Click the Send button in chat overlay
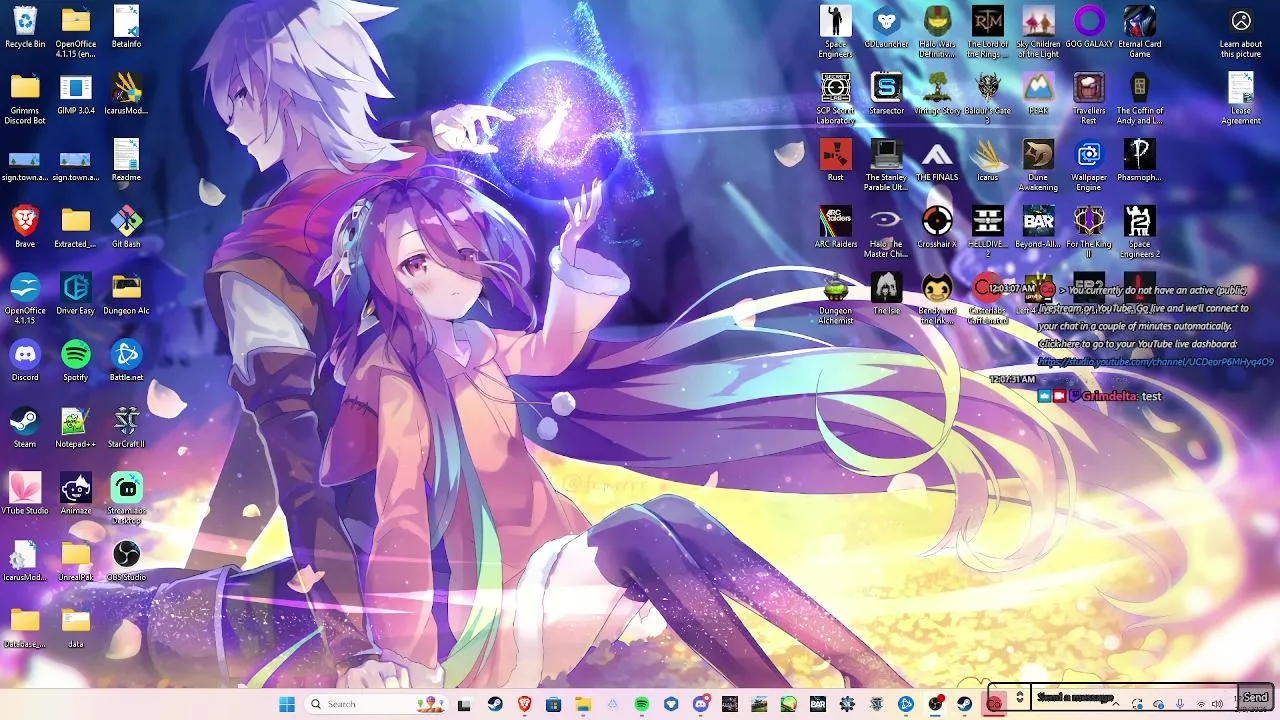 (x=1255, y=697)
